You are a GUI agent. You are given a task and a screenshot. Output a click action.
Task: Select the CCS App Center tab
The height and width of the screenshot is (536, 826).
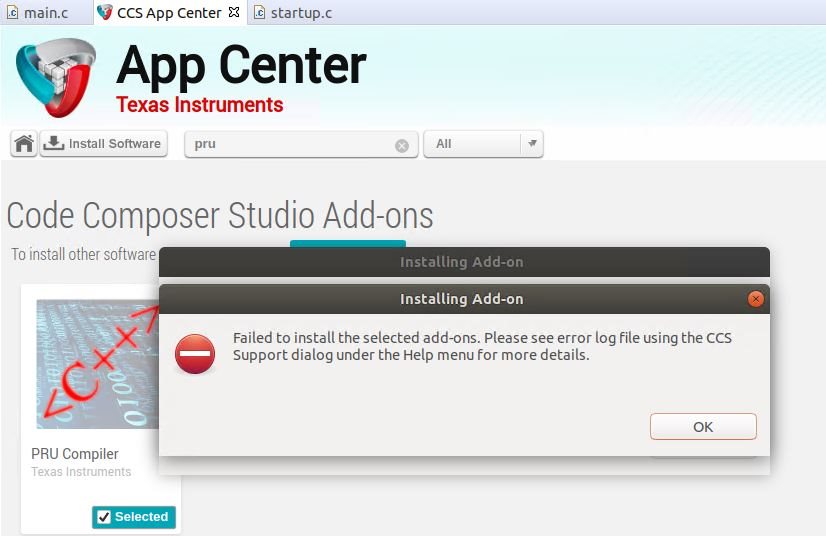pos(170,13)
